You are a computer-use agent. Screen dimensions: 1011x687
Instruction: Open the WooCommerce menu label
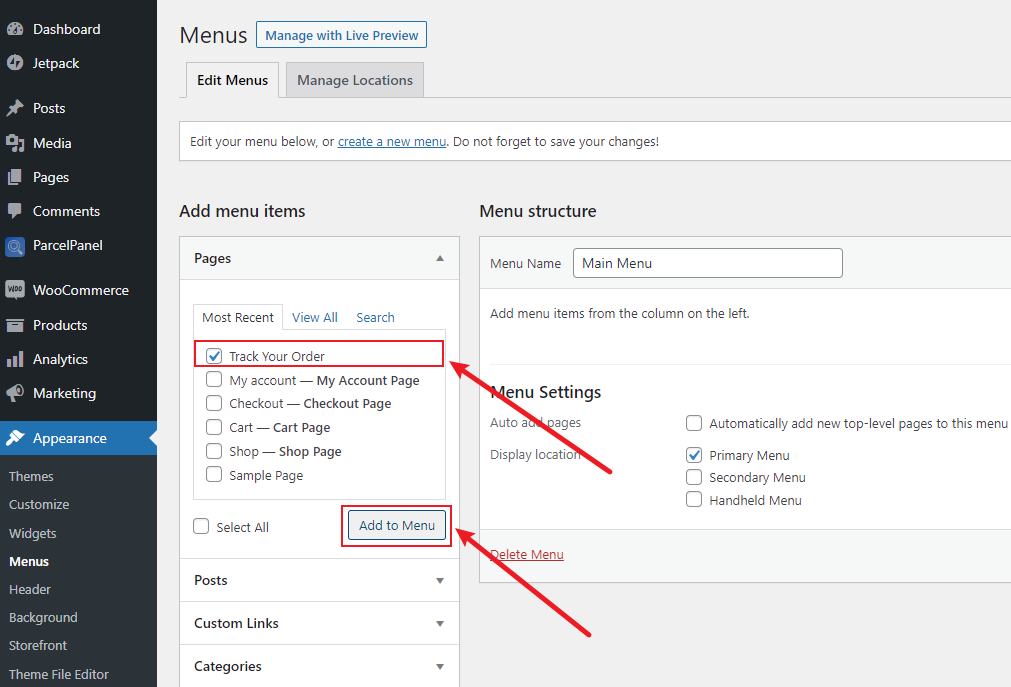[x=81, y=290]
